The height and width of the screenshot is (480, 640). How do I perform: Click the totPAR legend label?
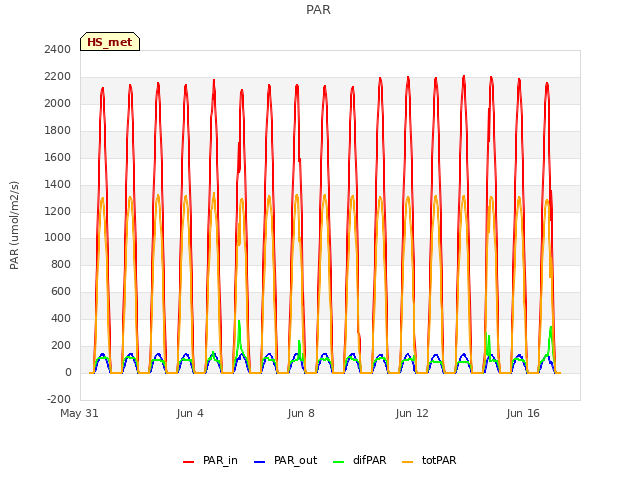pos(439,460)
